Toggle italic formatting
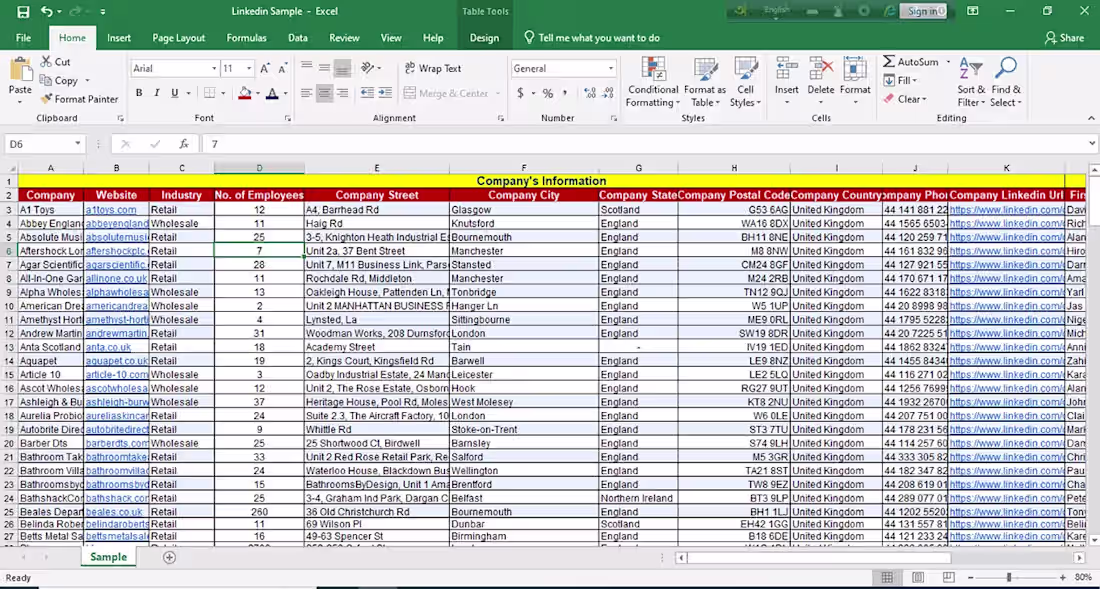This screenshot has height=589, width=1100. tap(156, 93)
